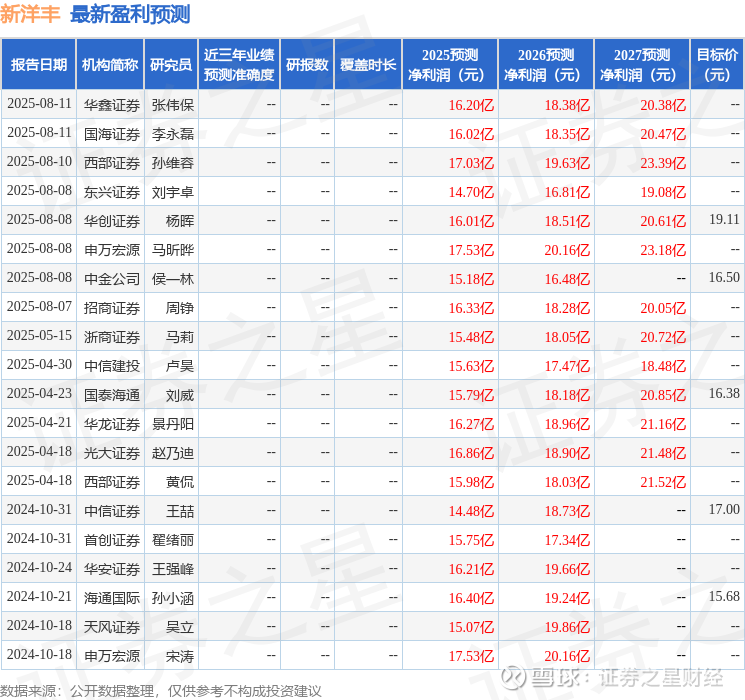The width and height of the screenshot is (745, 700).
Task: Click analyst name 黄侃
Action: pos(180,482)
